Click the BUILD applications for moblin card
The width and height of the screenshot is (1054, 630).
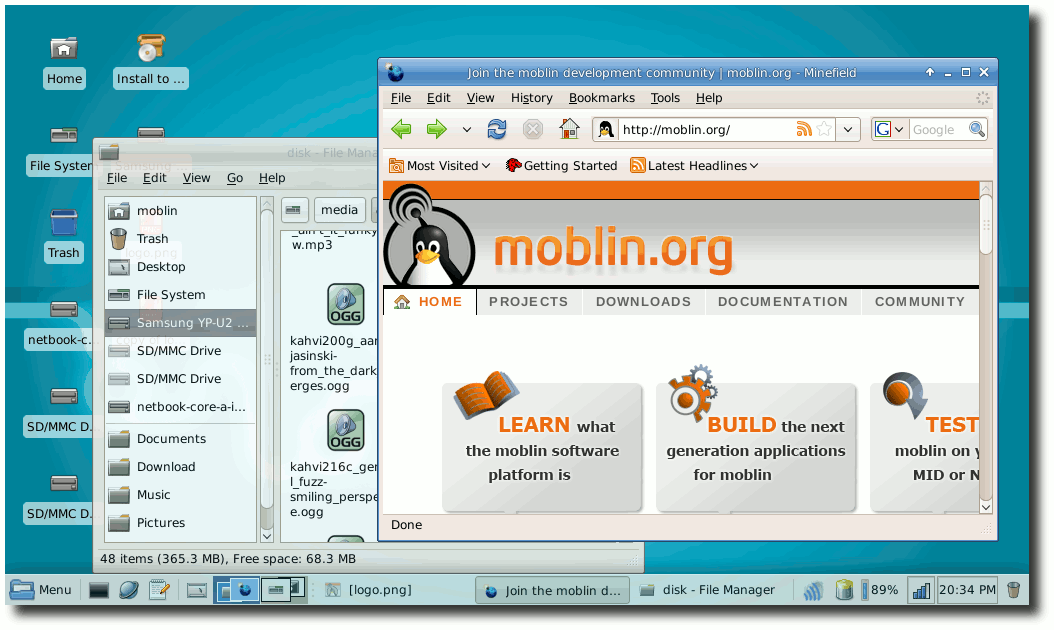pos(756,446)
